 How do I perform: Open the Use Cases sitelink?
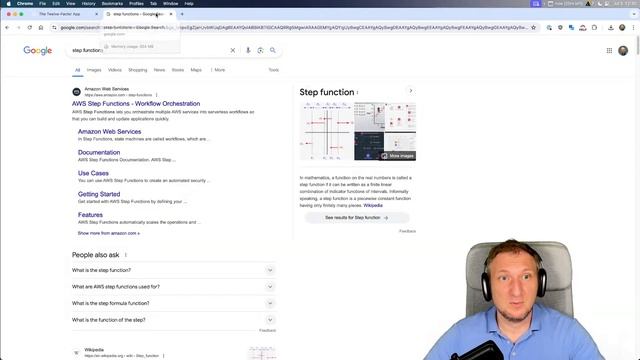point(93,173)
